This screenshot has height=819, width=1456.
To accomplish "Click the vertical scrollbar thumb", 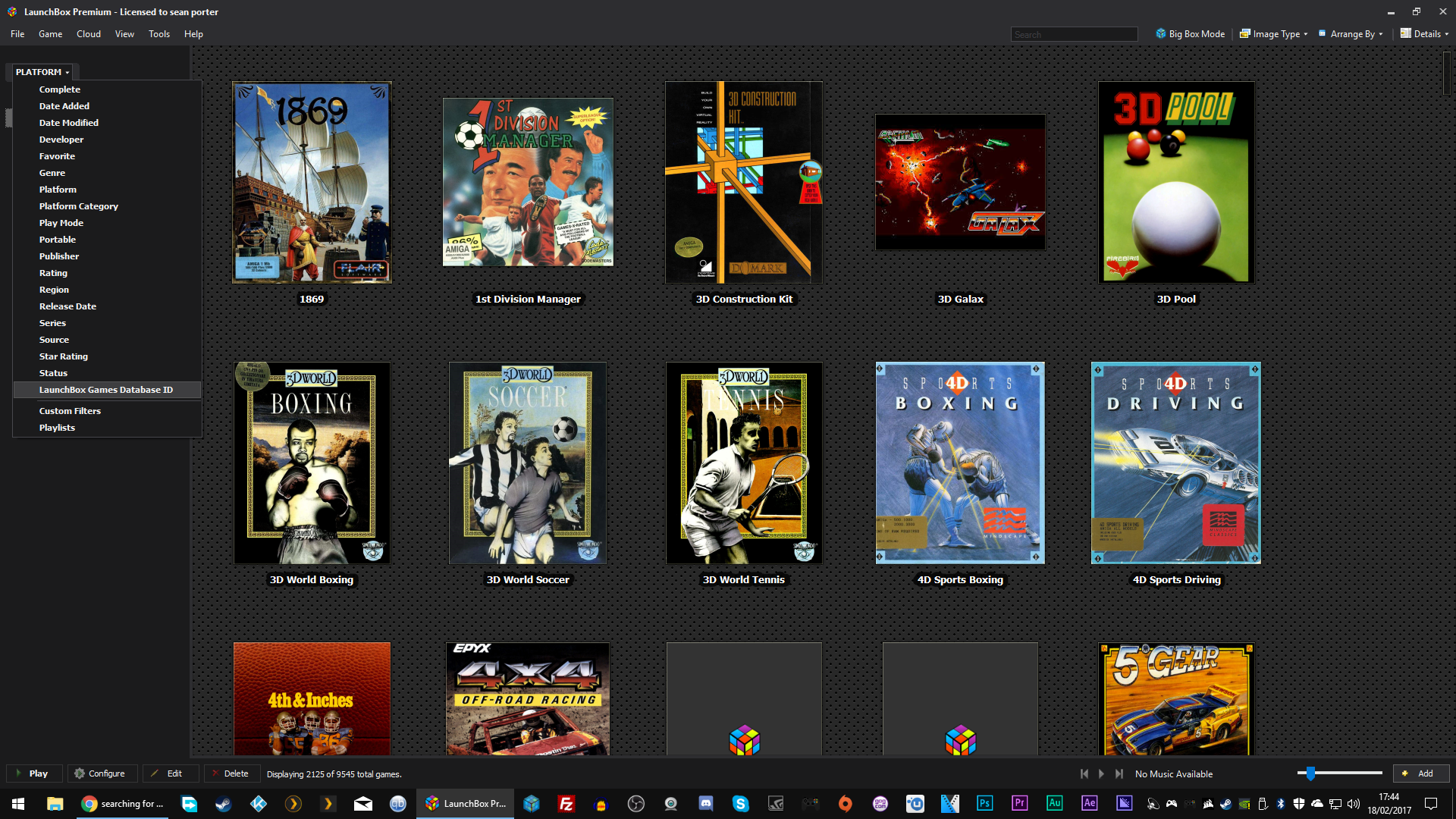I will click(x=1447, y=74).
